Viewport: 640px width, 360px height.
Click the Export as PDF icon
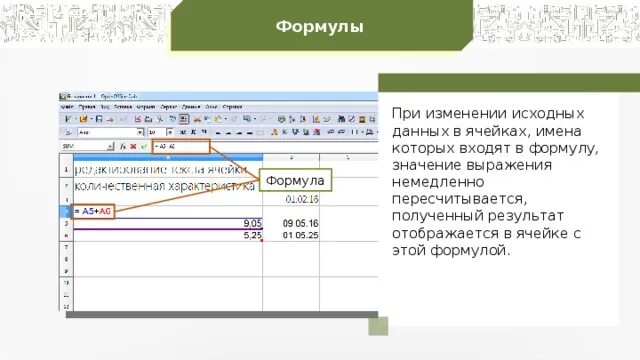138,119
